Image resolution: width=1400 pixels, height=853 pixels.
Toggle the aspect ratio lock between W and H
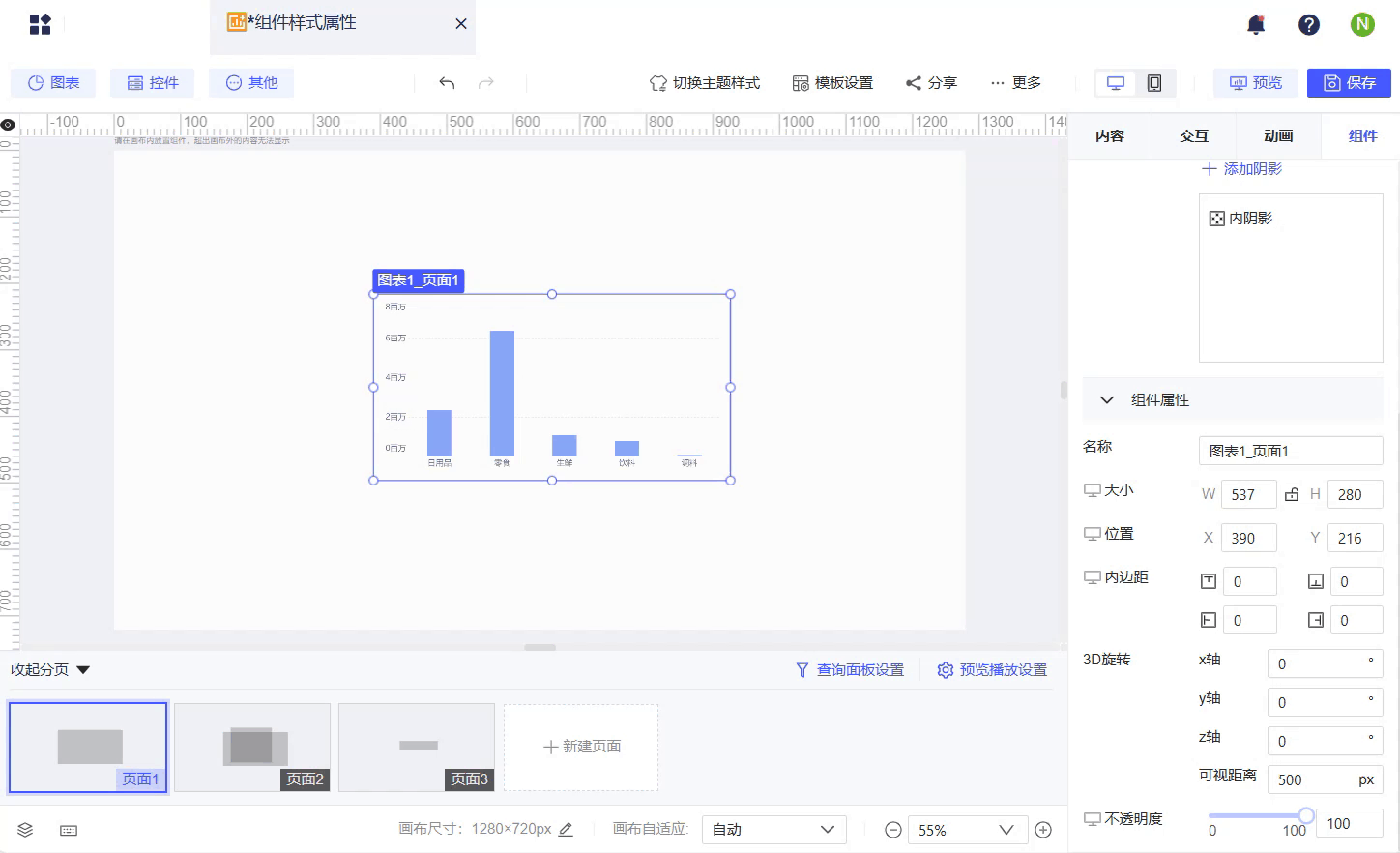1292,494
